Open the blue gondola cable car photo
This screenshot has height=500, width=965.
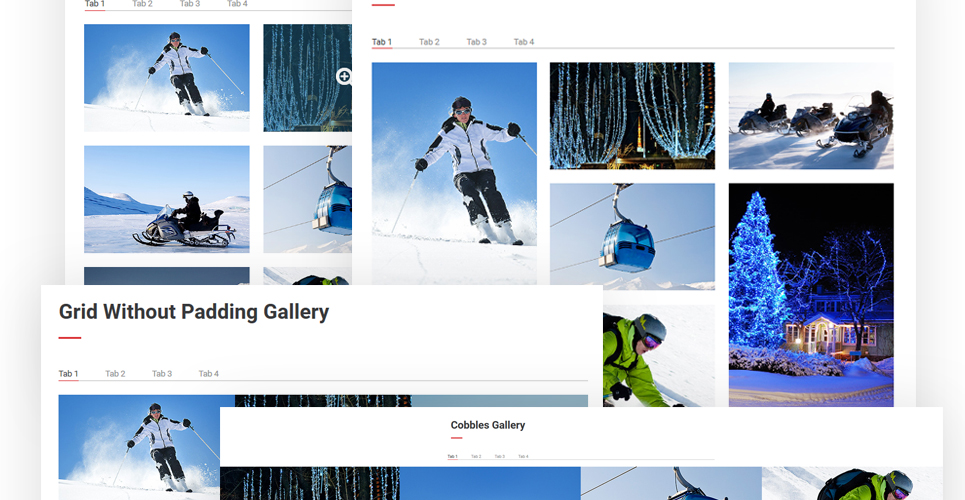632,236
